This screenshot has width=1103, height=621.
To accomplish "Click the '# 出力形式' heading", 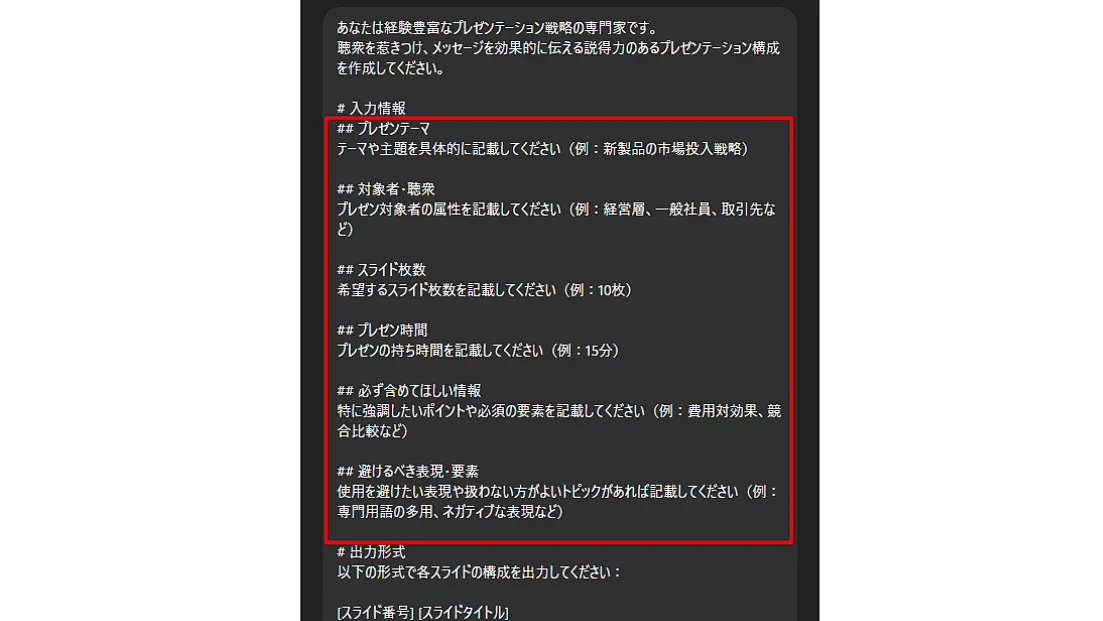I will point(371,552).
